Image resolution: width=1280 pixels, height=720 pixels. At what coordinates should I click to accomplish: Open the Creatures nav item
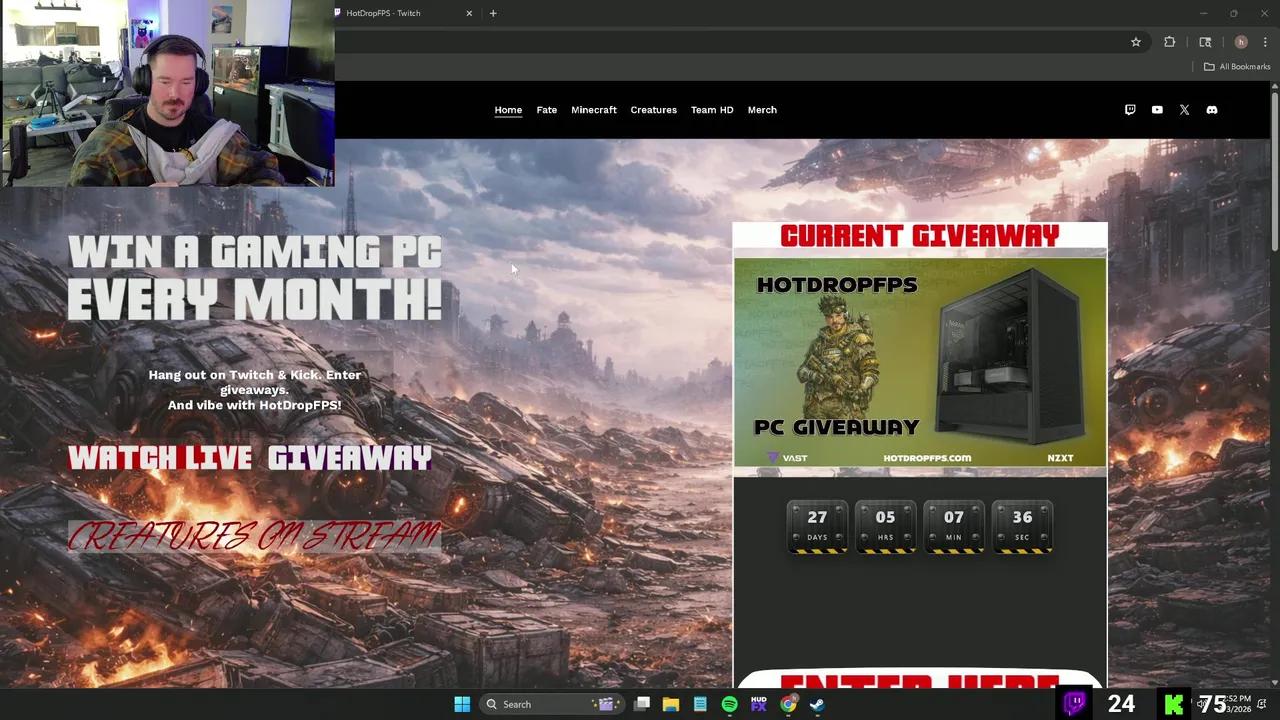click(653, 110)
